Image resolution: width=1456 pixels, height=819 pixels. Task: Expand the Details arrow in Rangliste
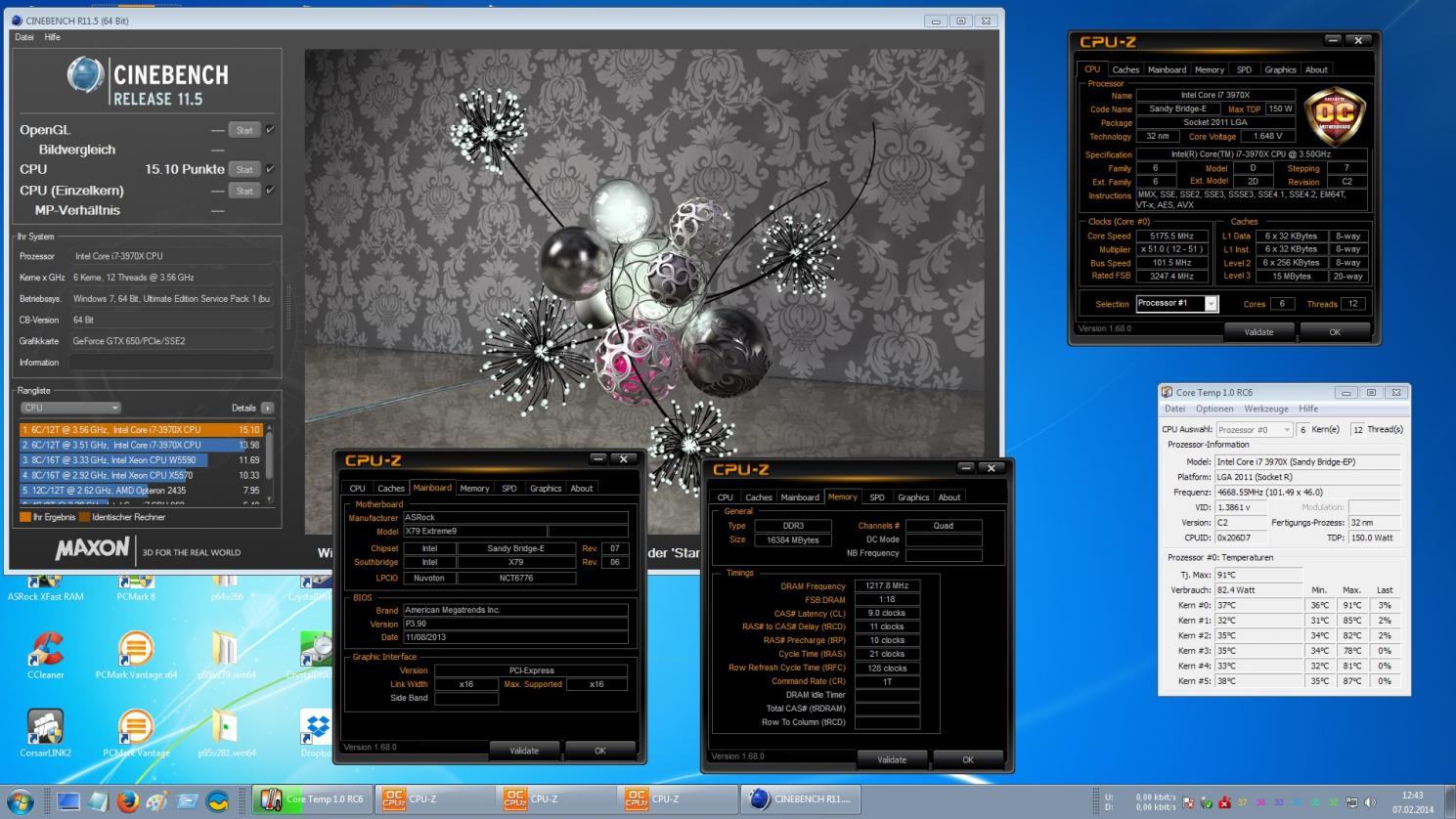pyautogui.click(x=267, y=408)
